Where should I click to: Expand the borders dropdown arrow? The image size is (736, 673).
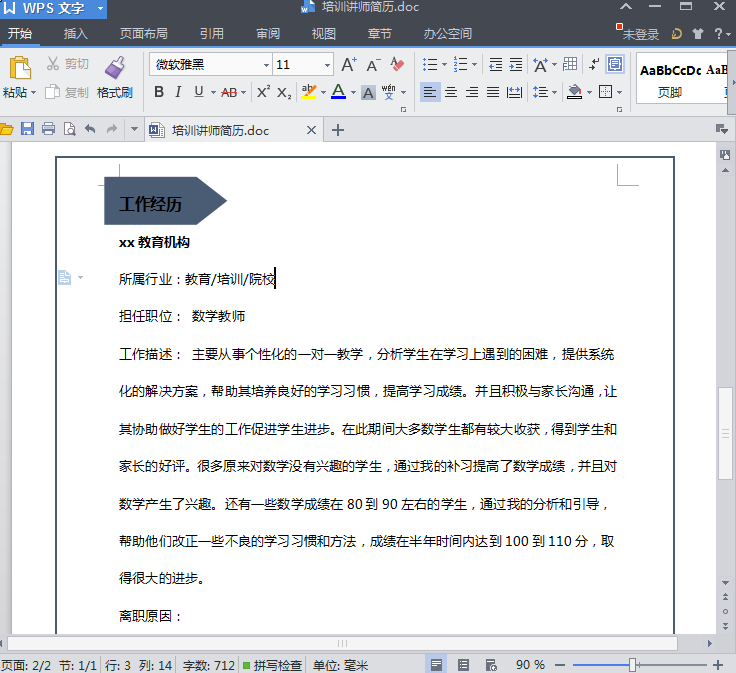click(x=620, y=92)
